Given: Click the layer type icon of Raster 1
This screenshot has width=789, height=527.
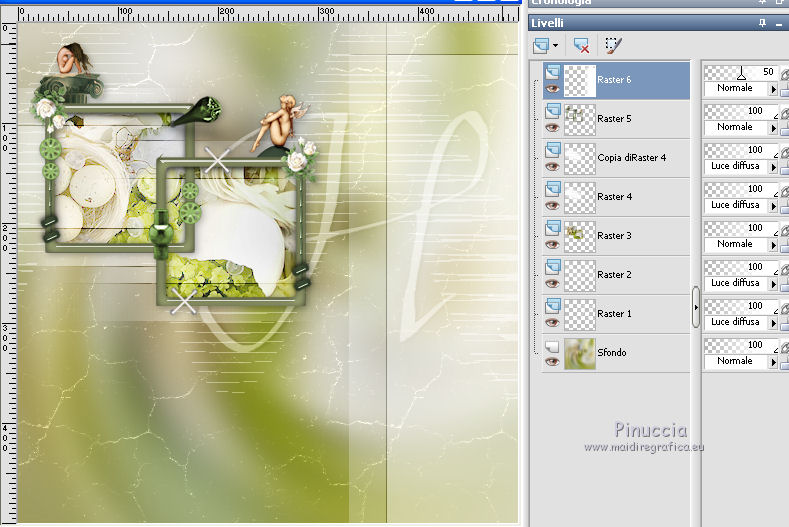Looking at the screenshot, I should pyautogui.click(x=553, y=306).
